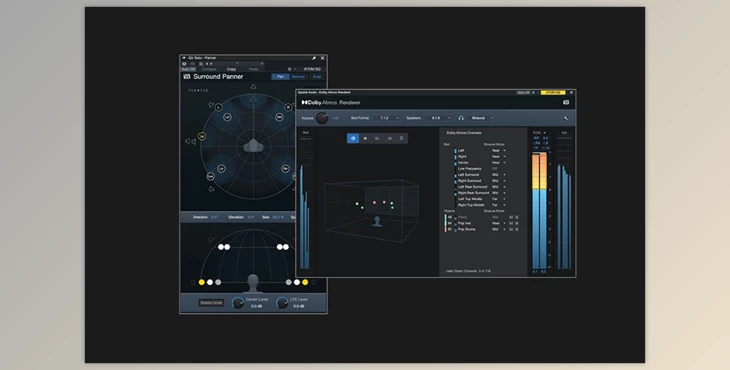Open the wrench settings icon in Renderer
The height and width of the screenshot is (370, 730).
click(566, 118)
